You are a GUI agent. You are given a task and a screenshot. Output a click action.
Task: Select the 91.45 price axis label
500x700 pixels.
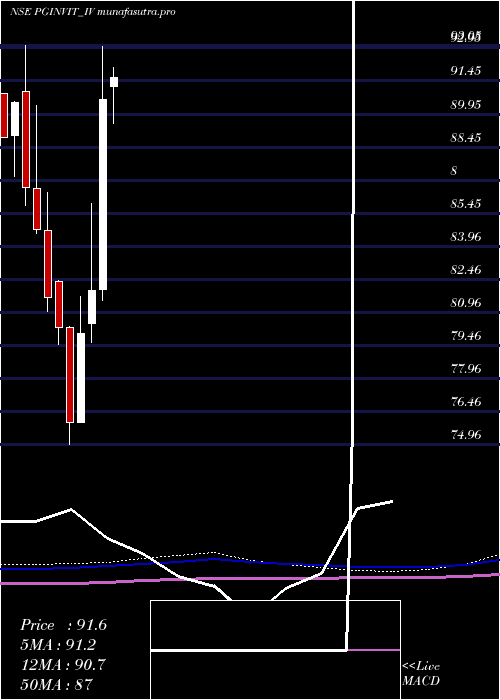(466, 71)
